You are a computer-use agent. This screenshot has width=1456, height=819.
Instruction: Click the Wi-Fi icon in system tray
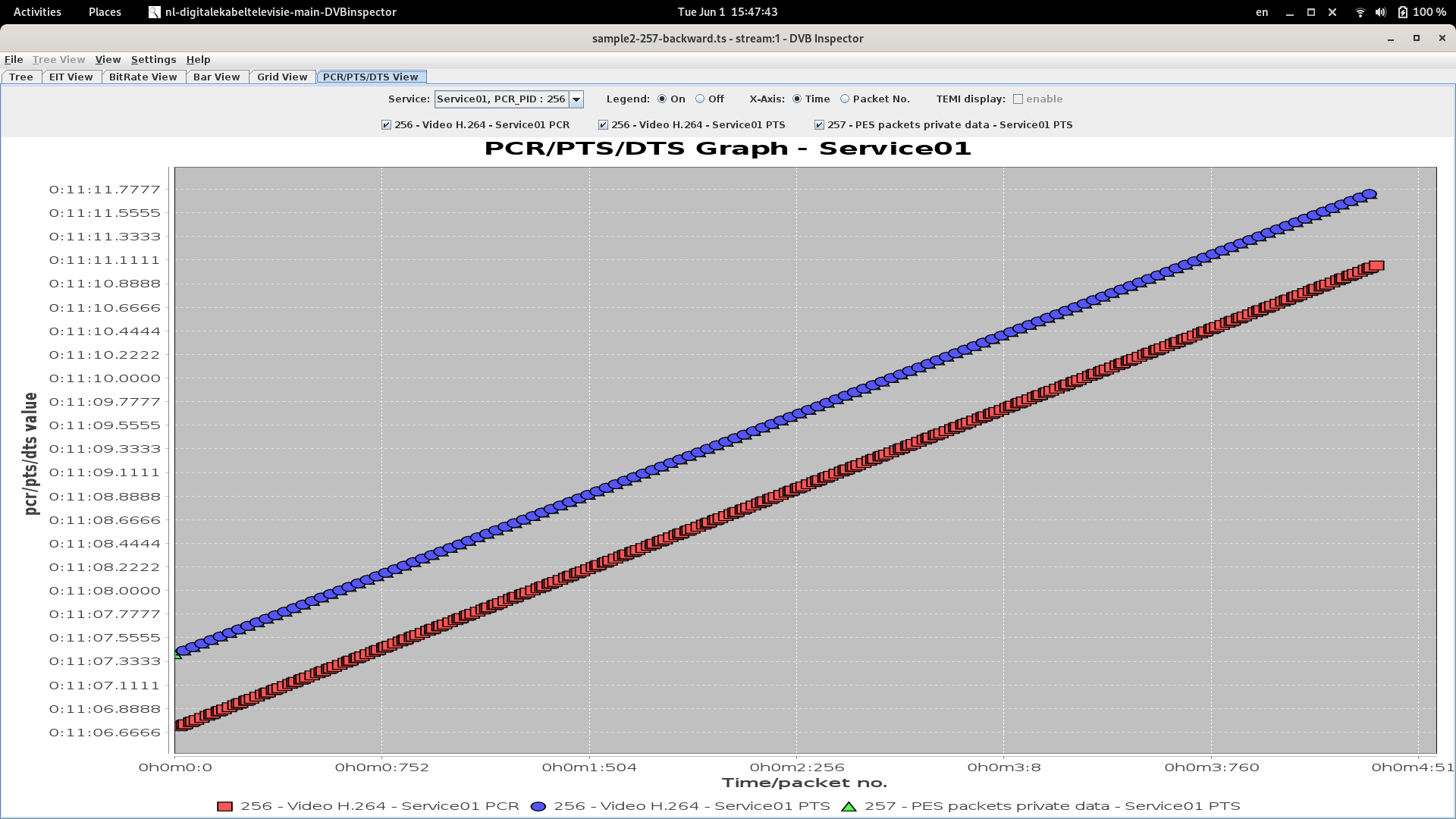click(x=1359, y=12)
